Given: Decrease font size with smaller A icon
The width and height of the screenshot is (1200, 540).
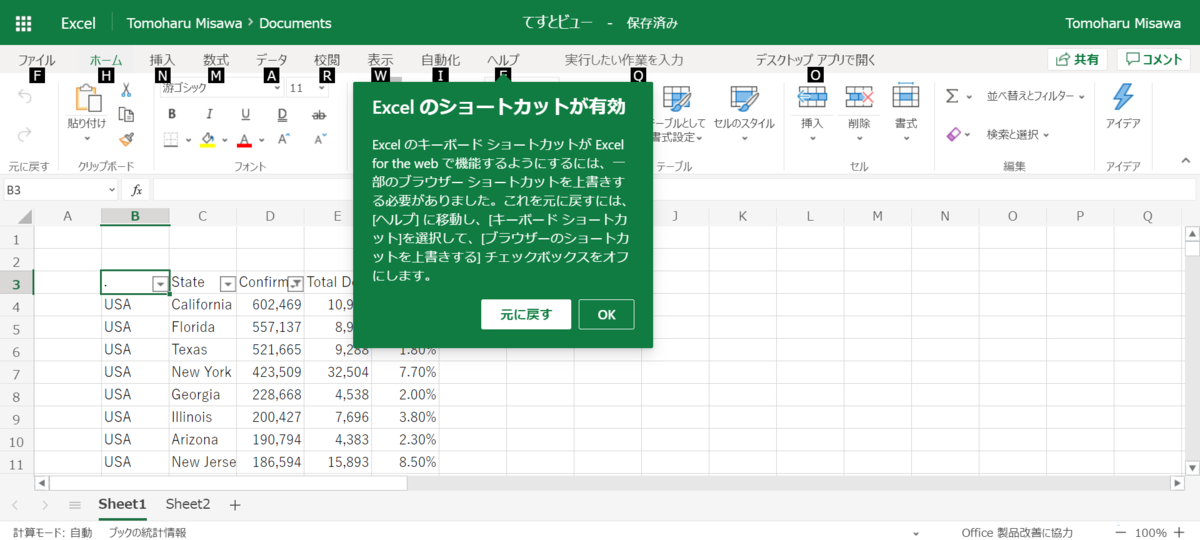Looking at the screenshot, I should coord(319,140).
